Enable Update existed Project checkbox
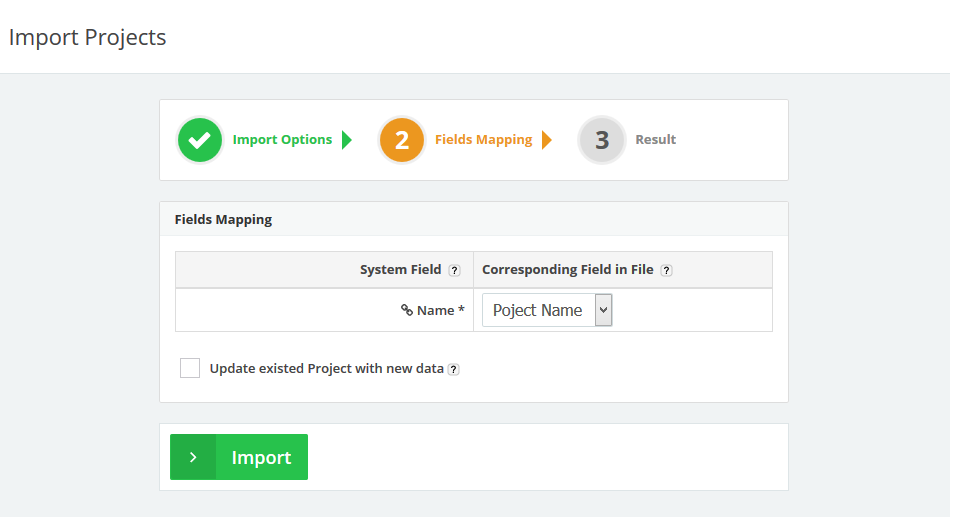This screenshot has height=517, width=955. coord(190,368)
